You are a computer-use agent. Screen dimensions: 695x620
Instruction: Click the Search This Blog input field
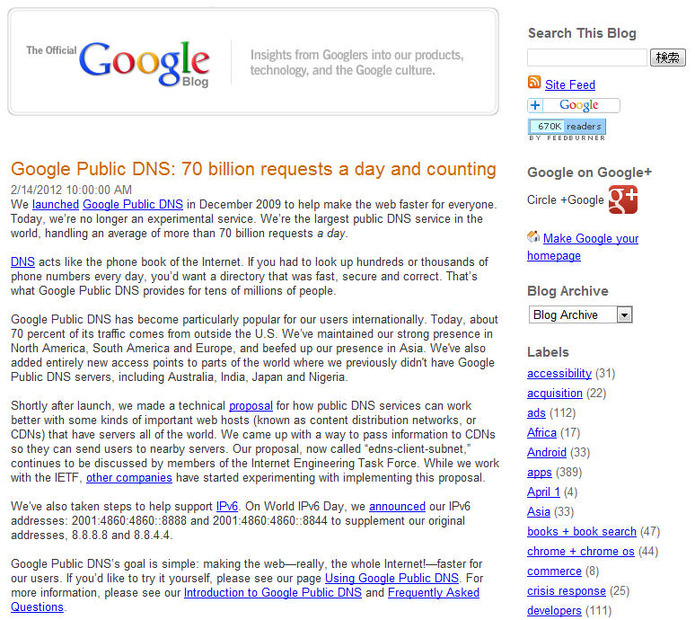[x=587, y=58]
